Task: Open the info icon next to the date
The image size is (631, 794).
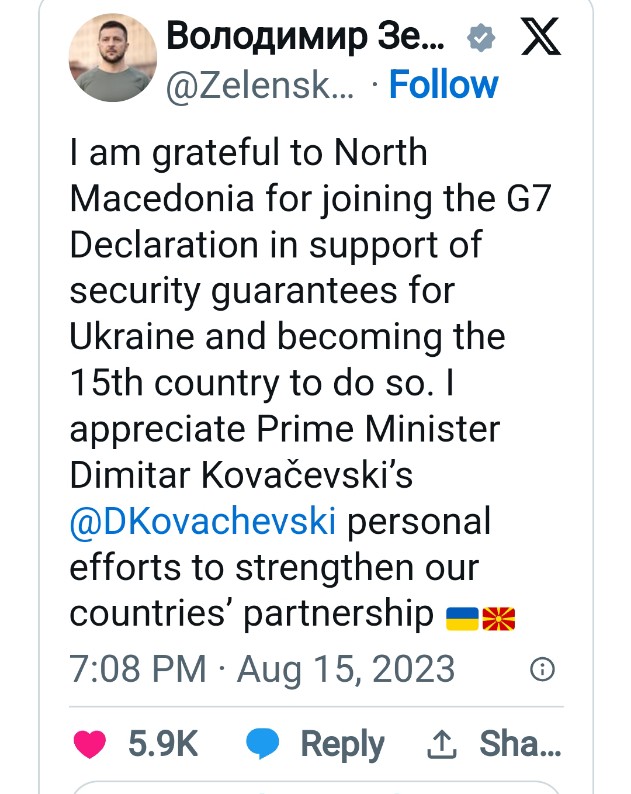Action: pyautogui.click(x=542, y=669)
